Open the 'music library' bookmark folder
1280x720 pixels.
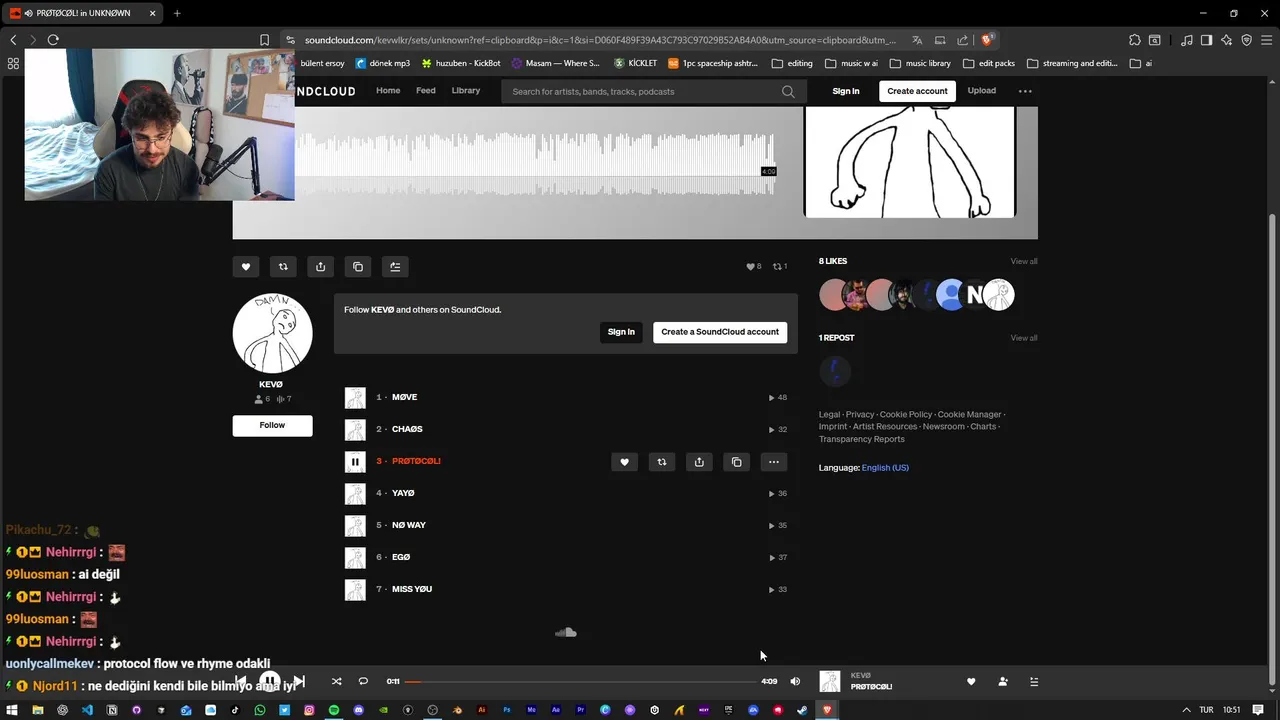click(920, 63)
